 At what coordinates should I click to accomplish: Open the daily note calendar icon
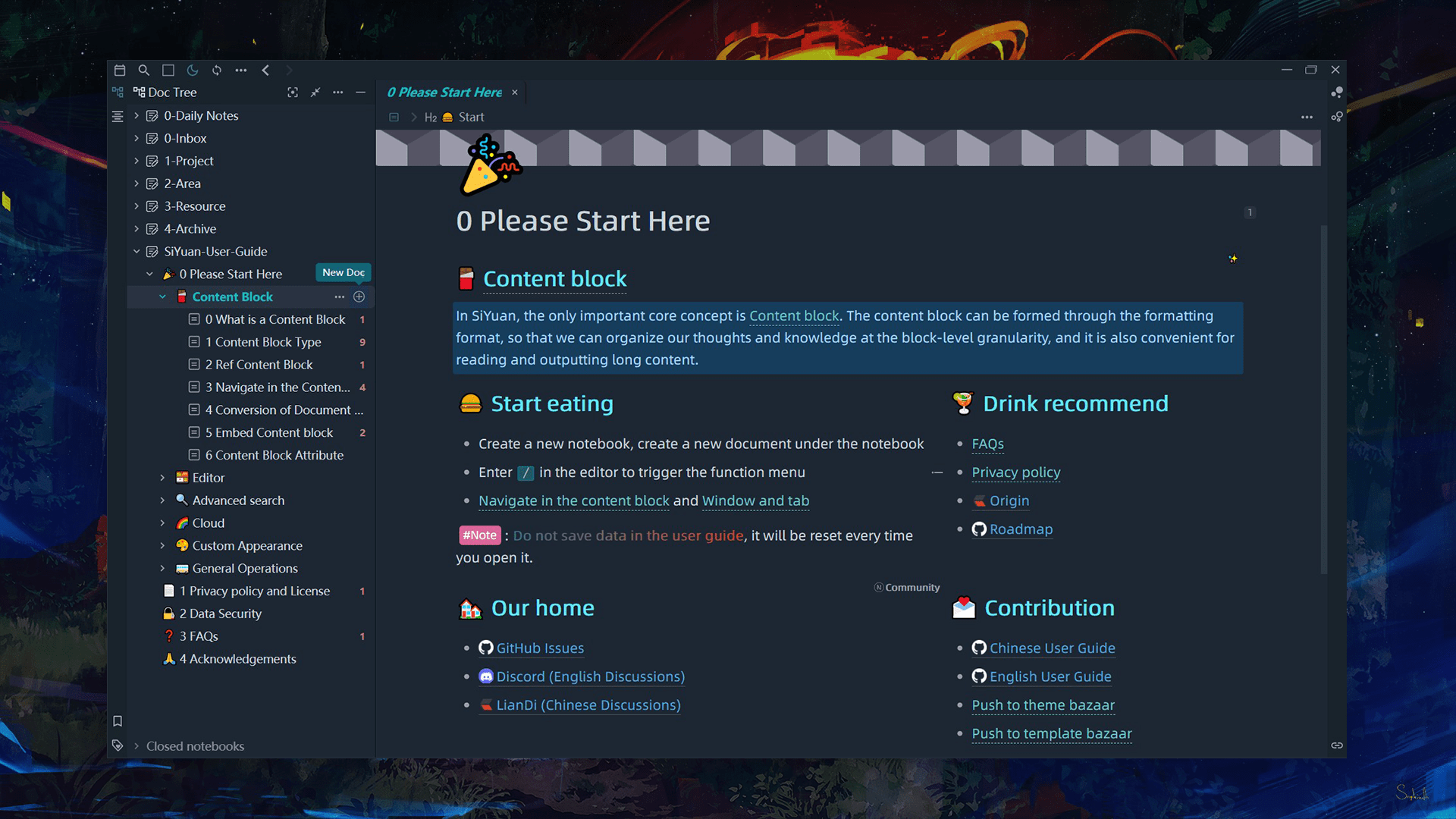pyautogui.click(x=120, y=70)
